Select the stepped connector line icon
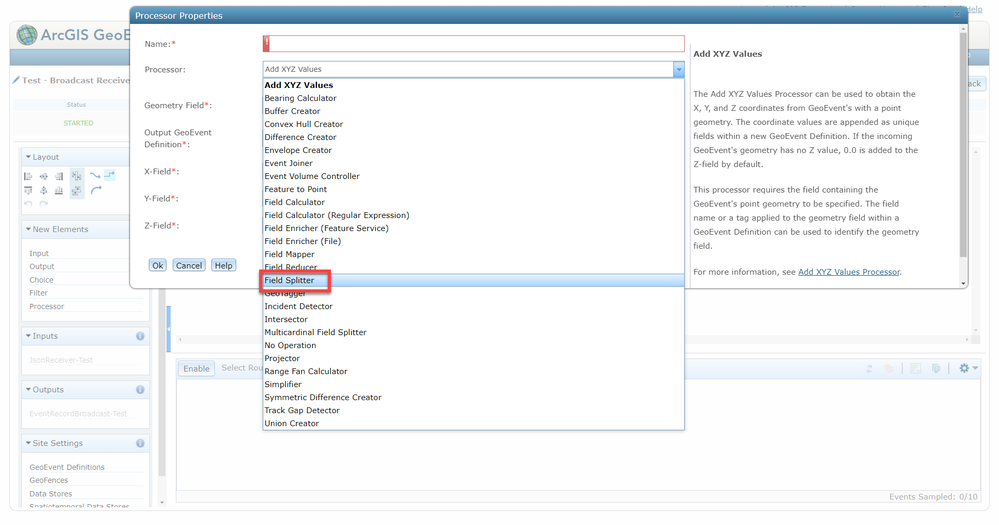This screenshot has width=999, height=525. [x=110, y=175]
